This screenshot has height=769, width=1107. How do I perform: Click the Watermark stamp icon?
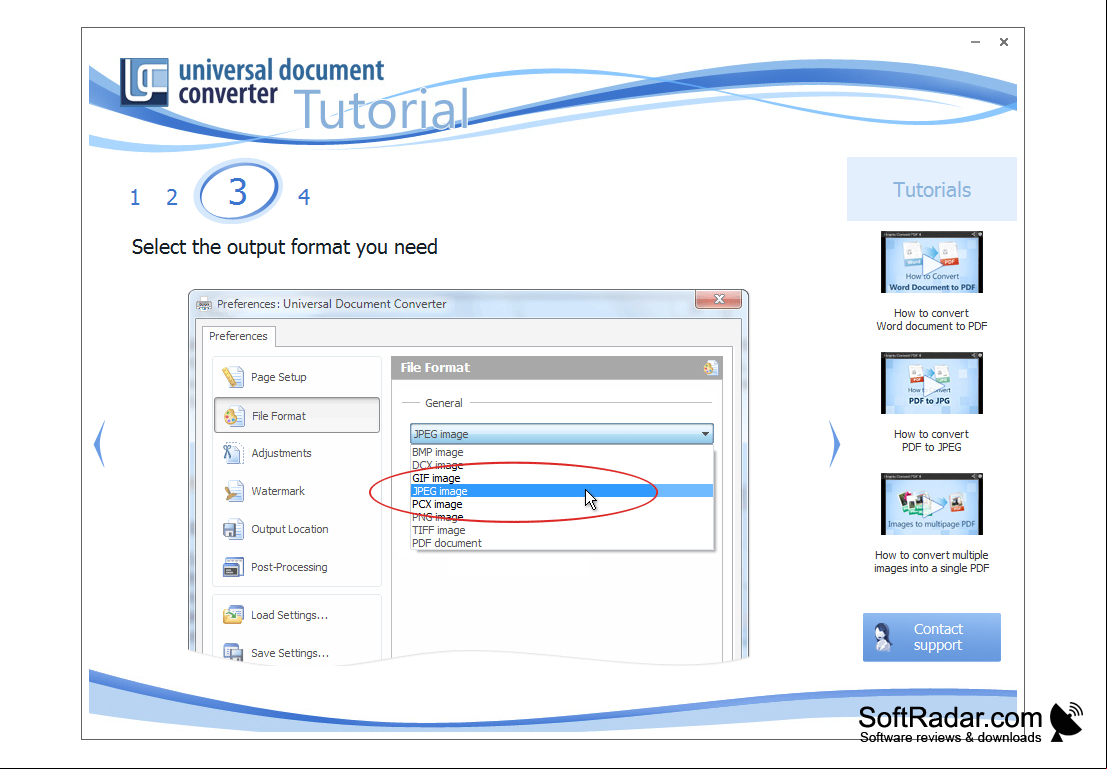[233, 491]
